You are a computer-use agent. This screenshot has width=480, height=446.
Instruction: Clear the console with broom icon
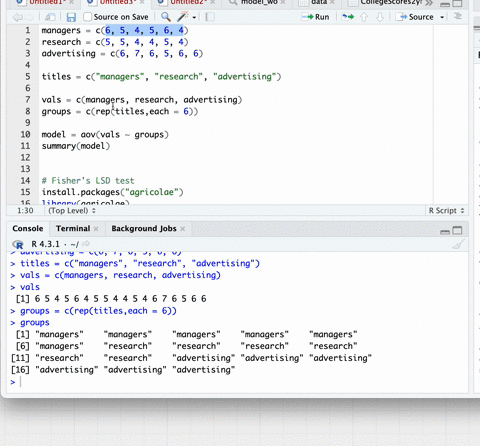(x=458, y=244)
